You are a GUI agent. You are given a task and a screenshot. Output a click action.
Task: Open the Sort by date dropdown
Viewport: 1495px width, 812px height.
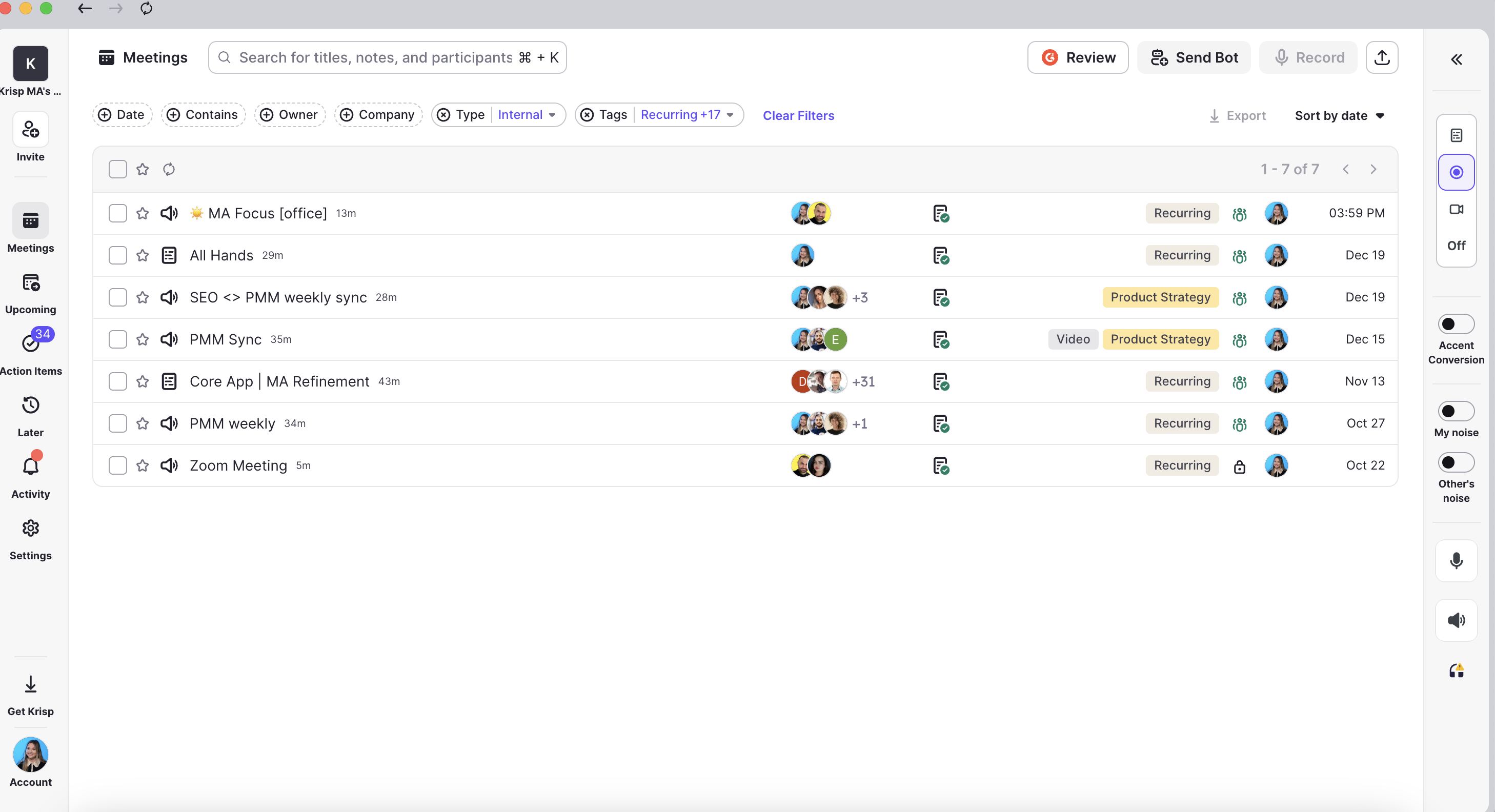tap(1339, 115)
